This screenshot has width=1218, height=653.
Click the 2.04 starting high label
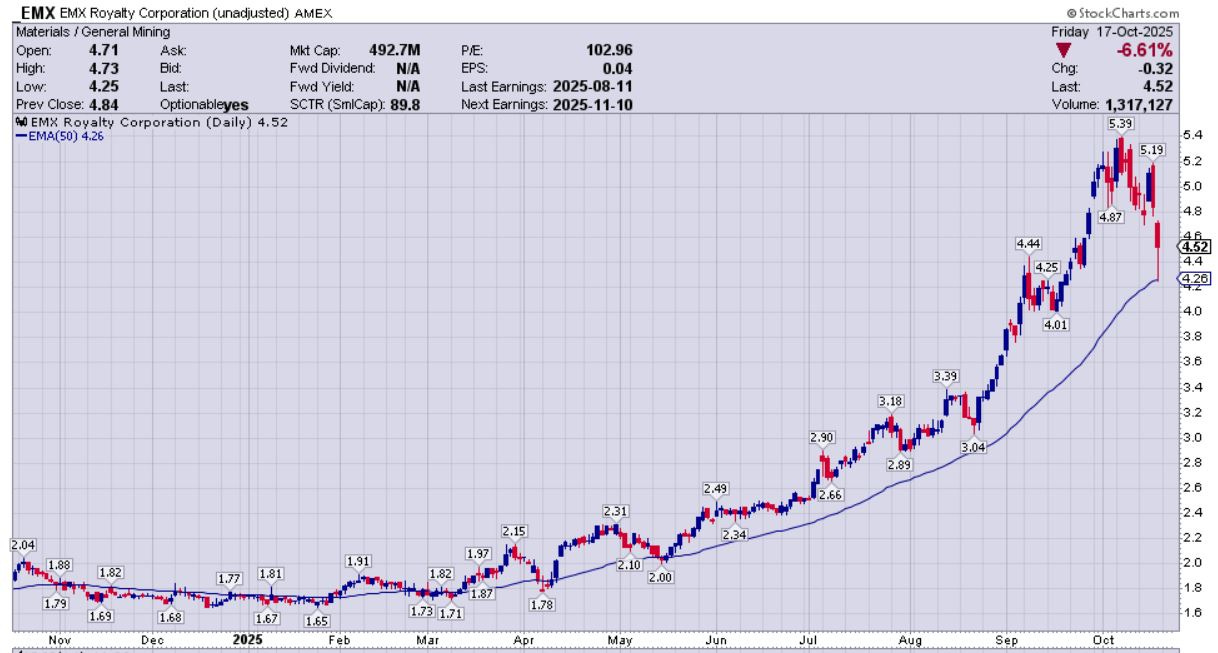(22, 545)
